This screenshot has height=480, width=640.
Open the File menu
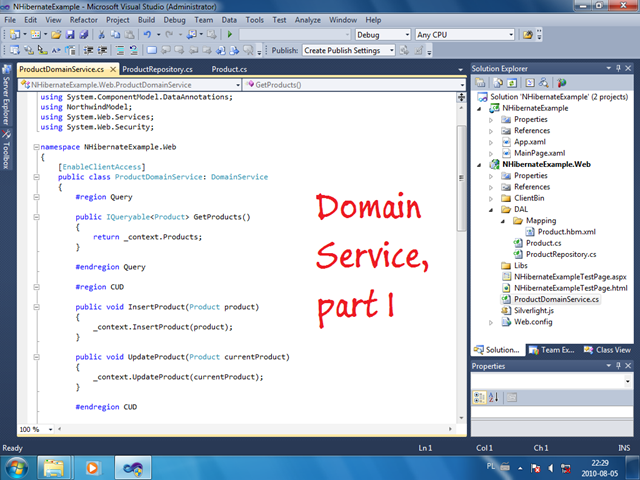10,20
